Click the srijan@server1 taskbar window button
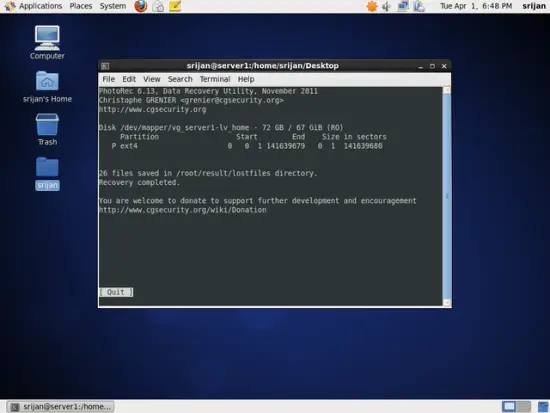This screenshot has height=413, width=550. pyautogui.click(x=60, y=407)
